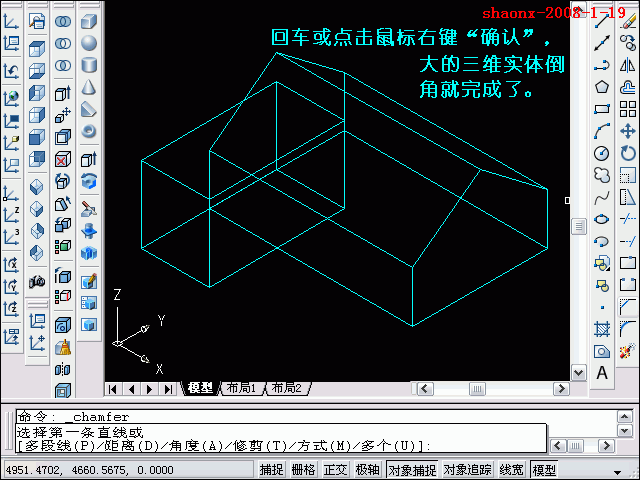The image size is (640, 480).
Task: Select the Rotate modify tool
Action: click(628, 153)
